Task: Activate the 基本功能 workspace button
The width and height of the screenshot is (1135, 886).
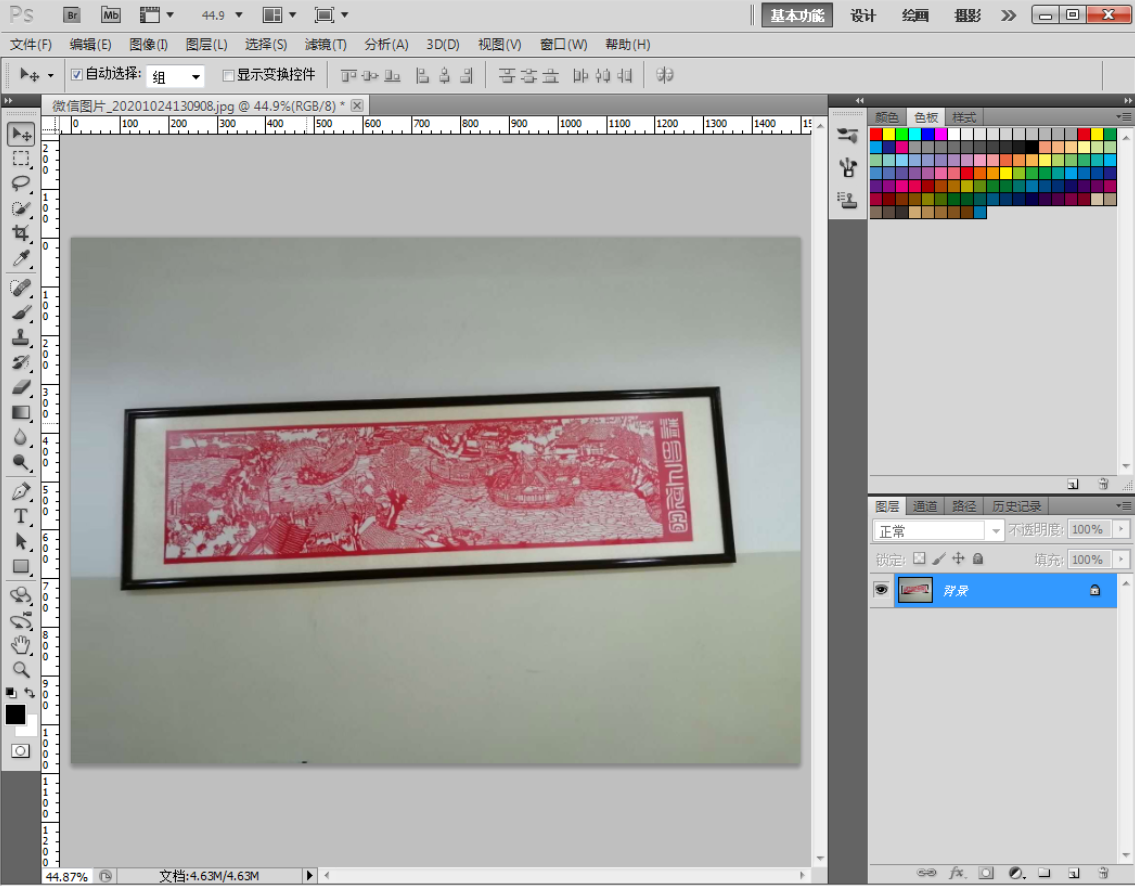Action: click(x=797, y=15)
